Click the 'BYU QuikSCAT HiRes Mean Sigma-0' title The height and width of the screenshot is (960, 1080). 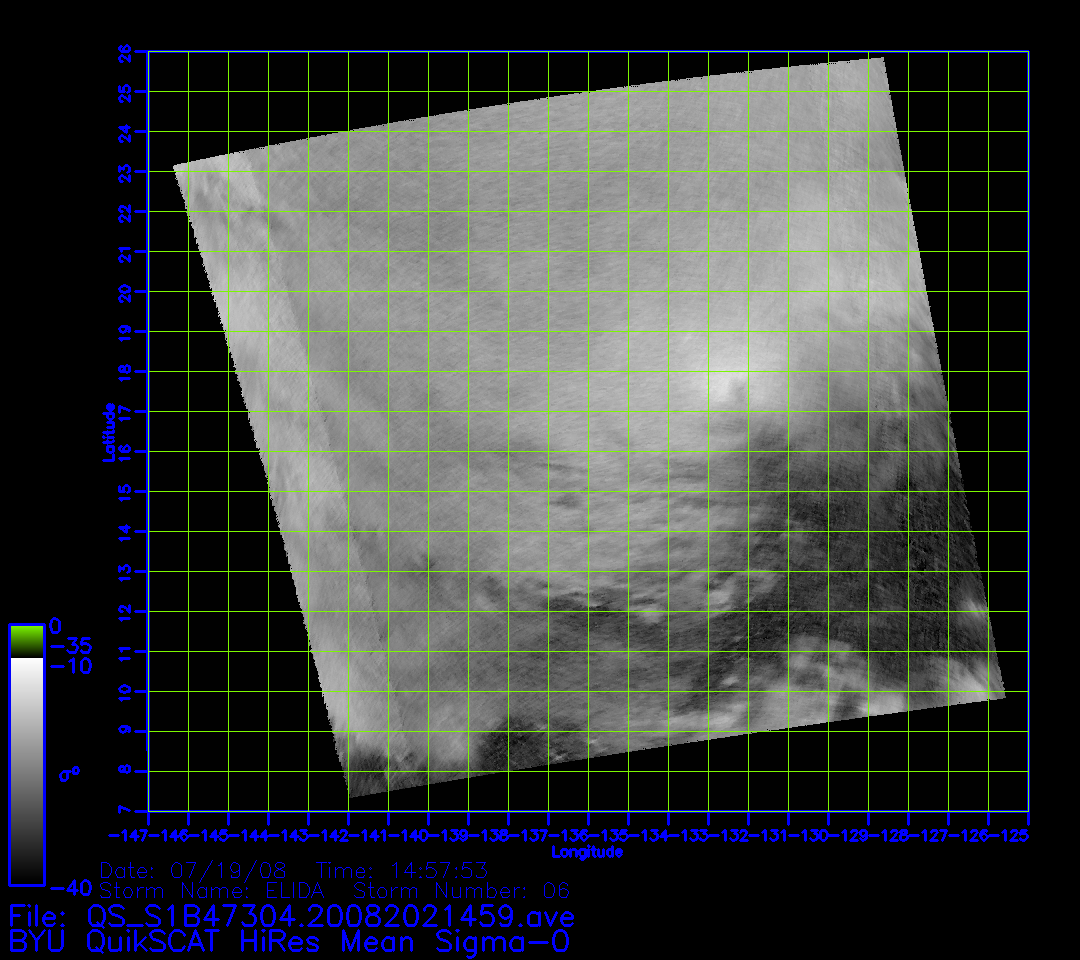click(289, 941)
